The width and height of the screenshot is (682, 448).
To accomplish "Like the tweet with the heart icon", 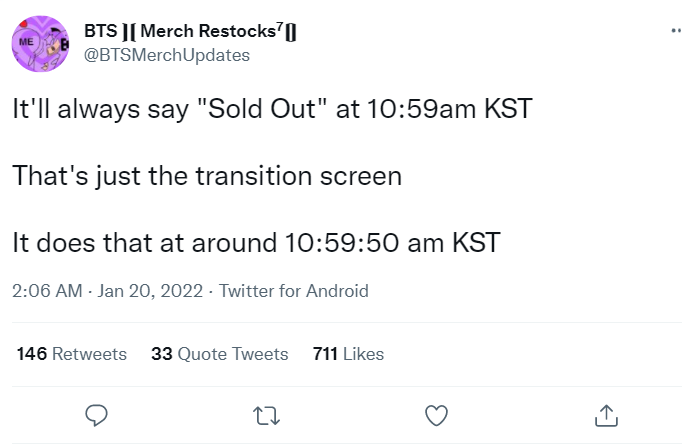I will pyautogui.click(x=436, y=415).
